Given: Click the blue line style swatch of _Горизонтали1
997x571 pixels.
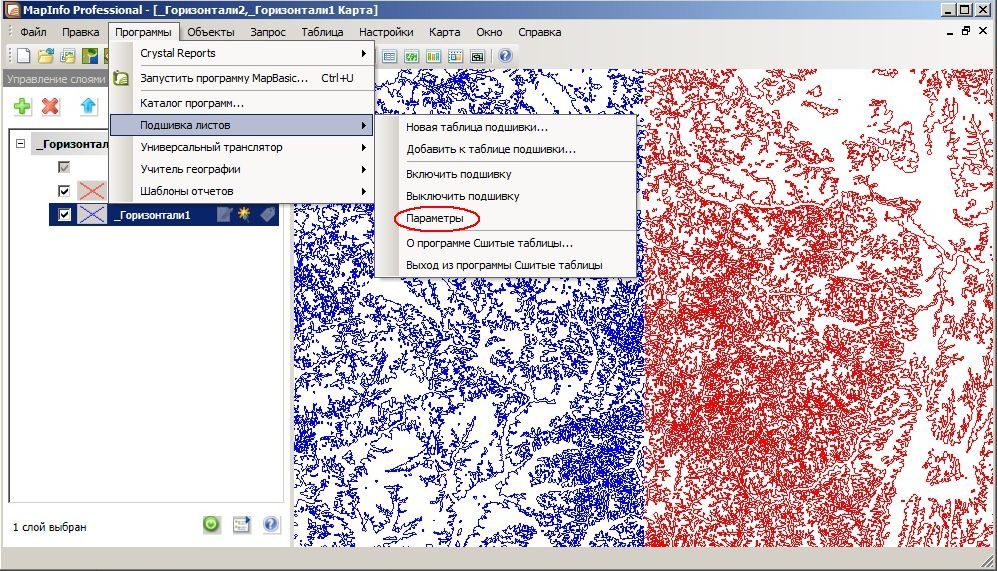Looking at the screenshot, I should click(92, 215).
